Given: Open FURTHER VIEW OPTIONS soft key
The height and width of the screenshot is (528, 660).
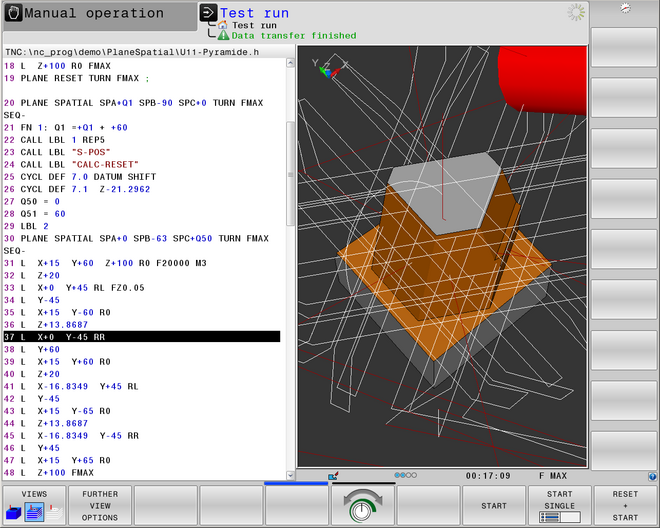Looking at the screenshot, I should (x=100, y=506).
